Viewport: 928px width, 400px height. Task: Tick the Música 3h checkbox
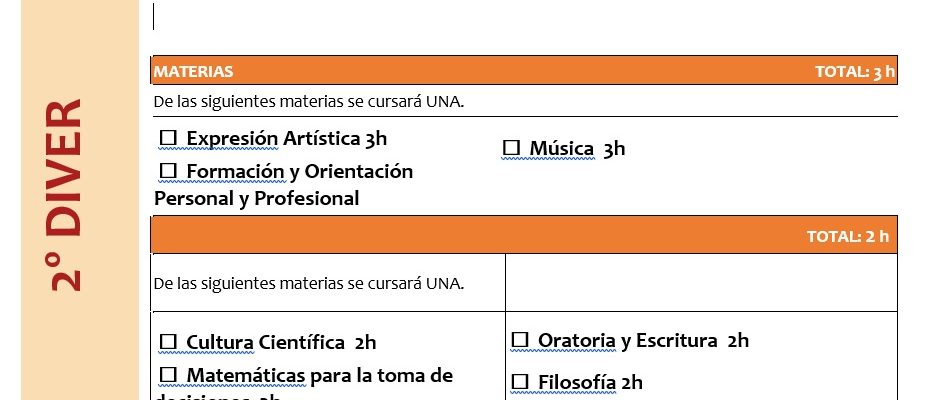coord(511,148)
